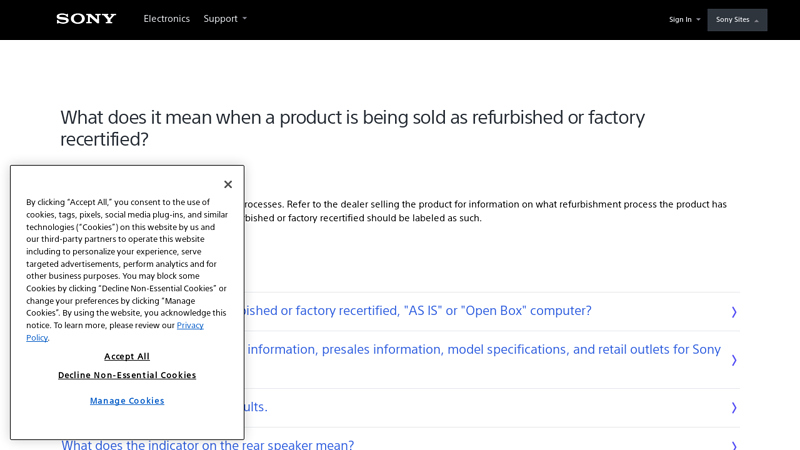
Task: Open the Privacy Policy link
Action: [x=190, y=326]
